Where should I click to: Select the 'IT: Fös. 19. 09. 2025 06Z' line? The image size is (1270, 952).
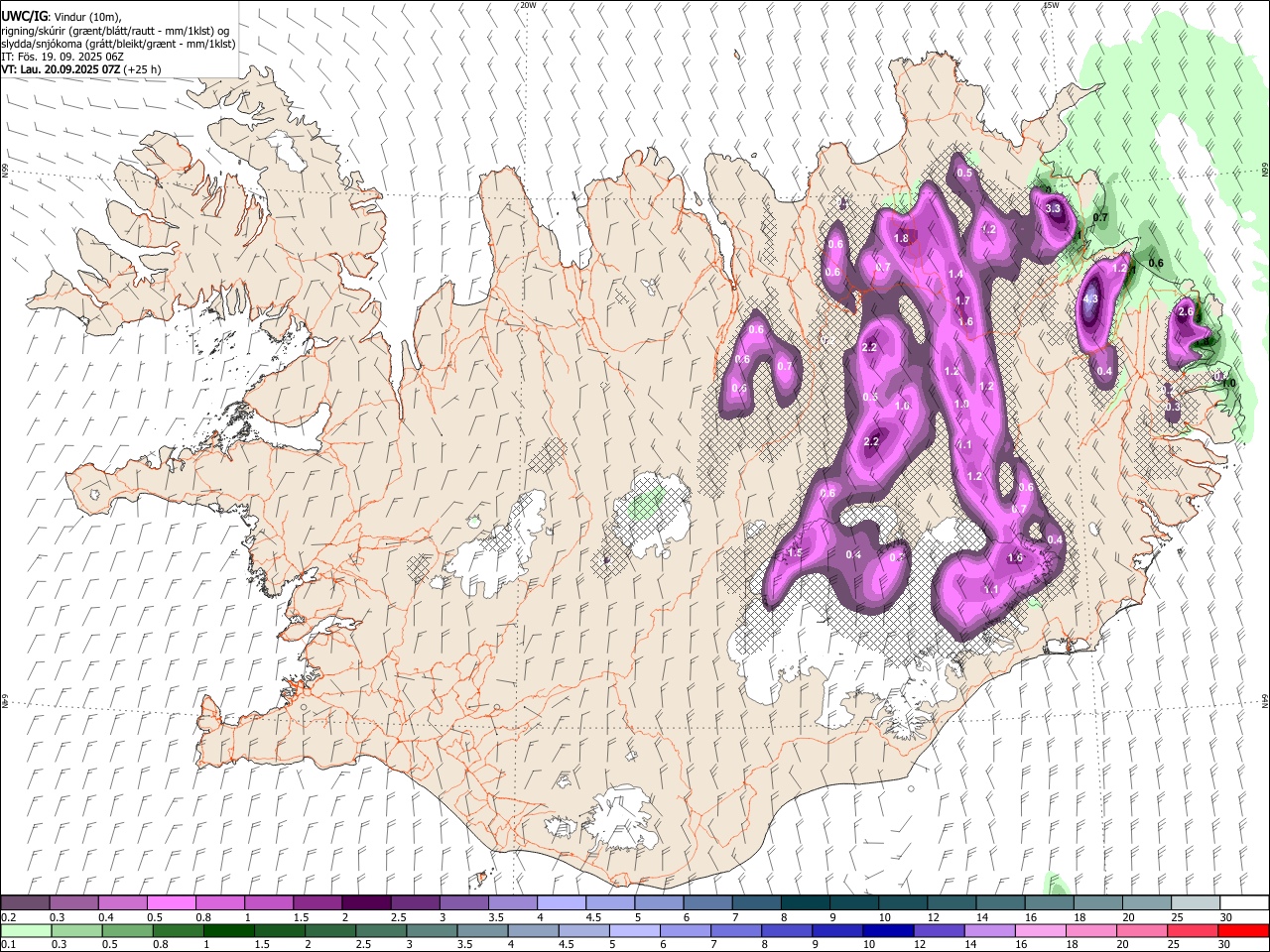(x=63, y=57)
